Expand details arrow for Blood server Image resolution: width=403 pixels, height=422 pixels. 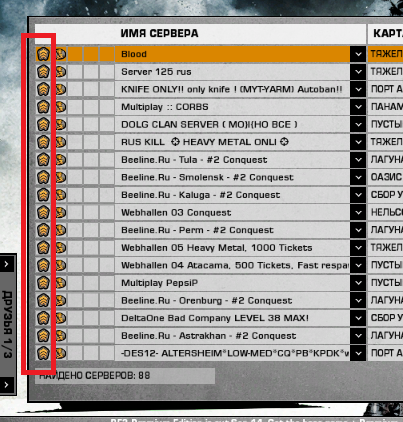pos(358,54)
